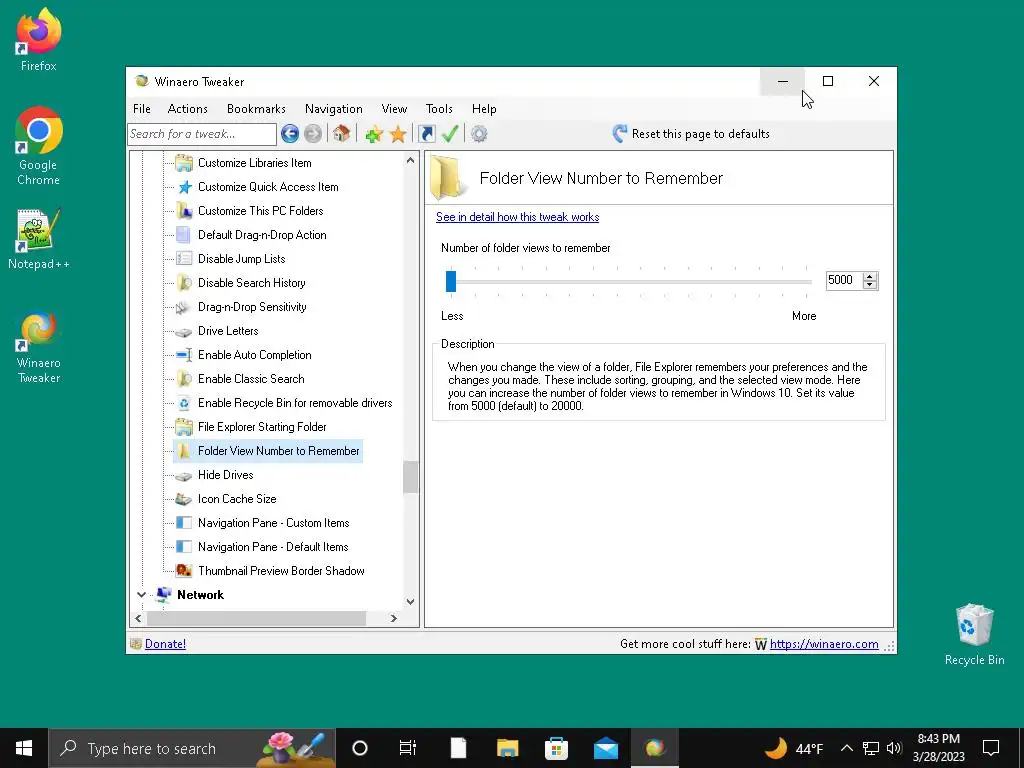The image size is (1024, 768).
Task: Open bookmarks with the gold star icon
Action: pyautogui.click(x=398, y=134)
